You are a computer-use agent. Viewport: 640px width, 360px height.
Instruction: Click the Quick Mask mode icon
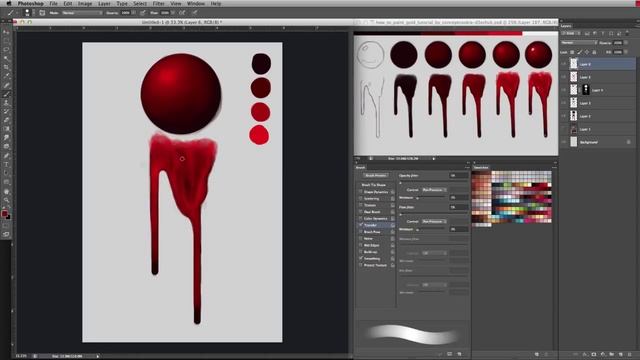pos(6,226)
